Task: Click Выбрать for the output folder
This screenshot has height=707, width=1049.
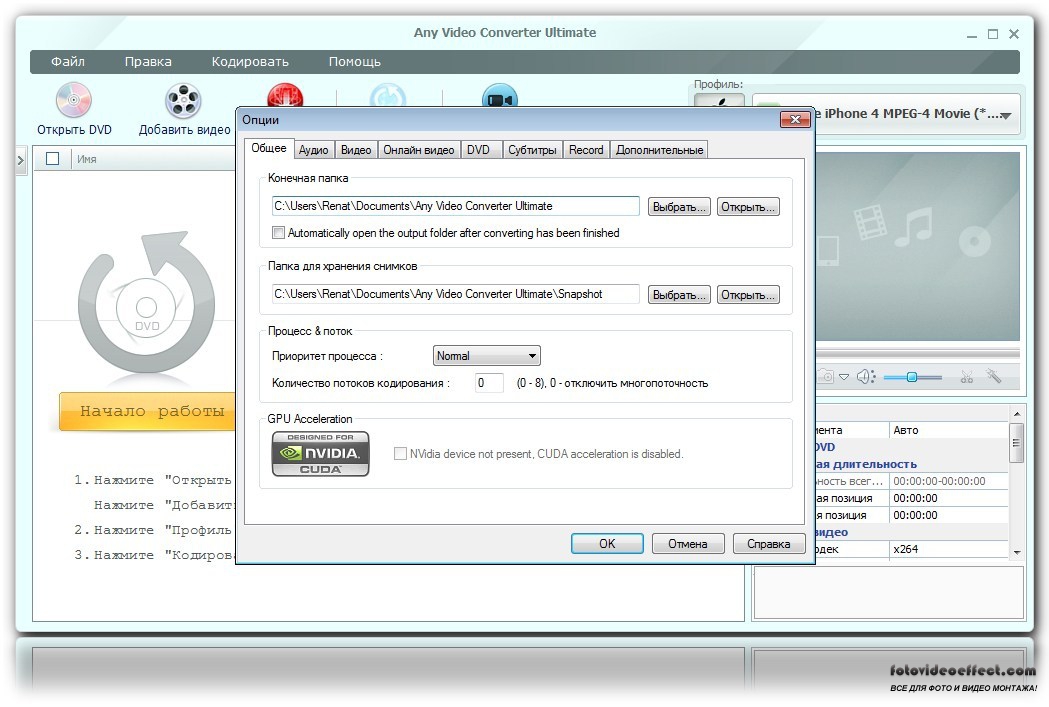Action: pos(679,207)
